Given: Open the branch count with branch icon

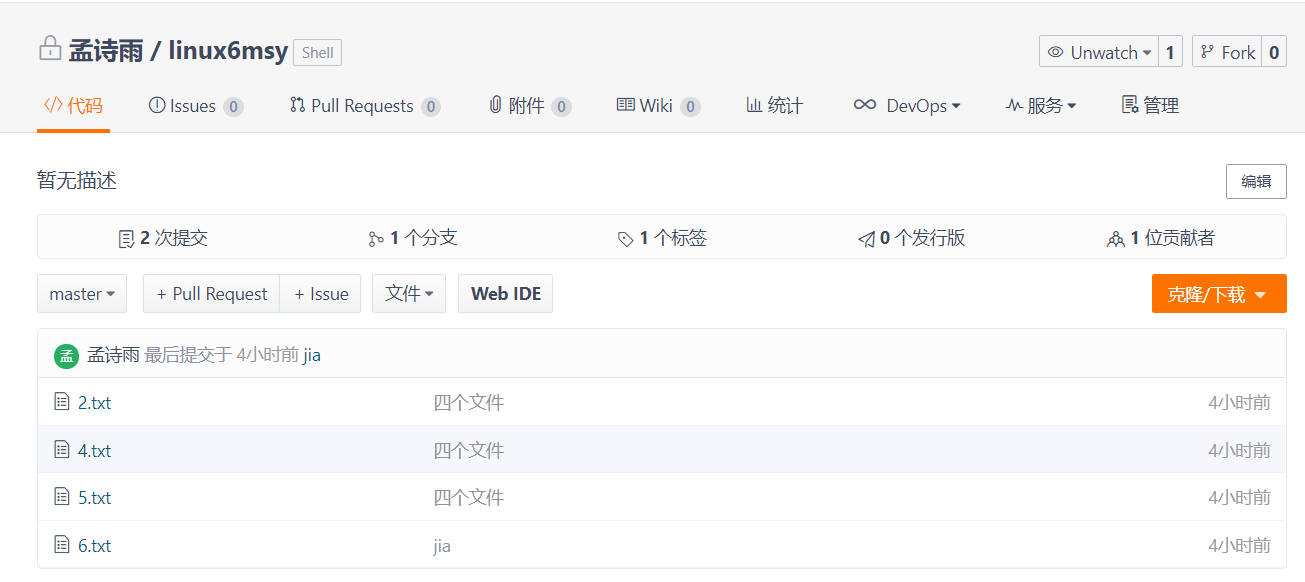Looking at the screenshot, I should [x=412, y=238].
